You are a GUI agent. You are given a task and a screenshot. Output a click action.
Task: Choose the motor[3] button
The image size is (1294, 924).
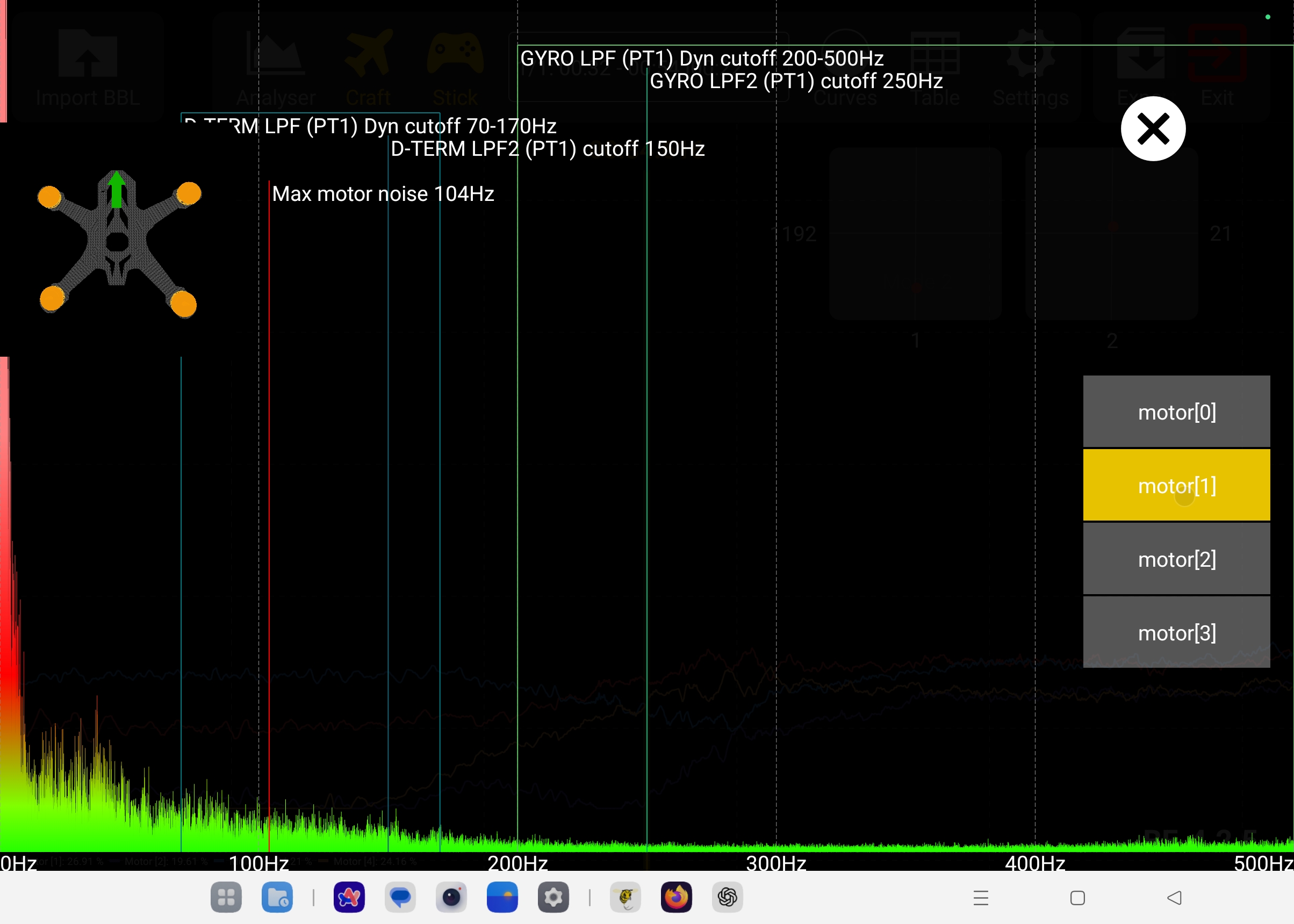(1176, 632)
